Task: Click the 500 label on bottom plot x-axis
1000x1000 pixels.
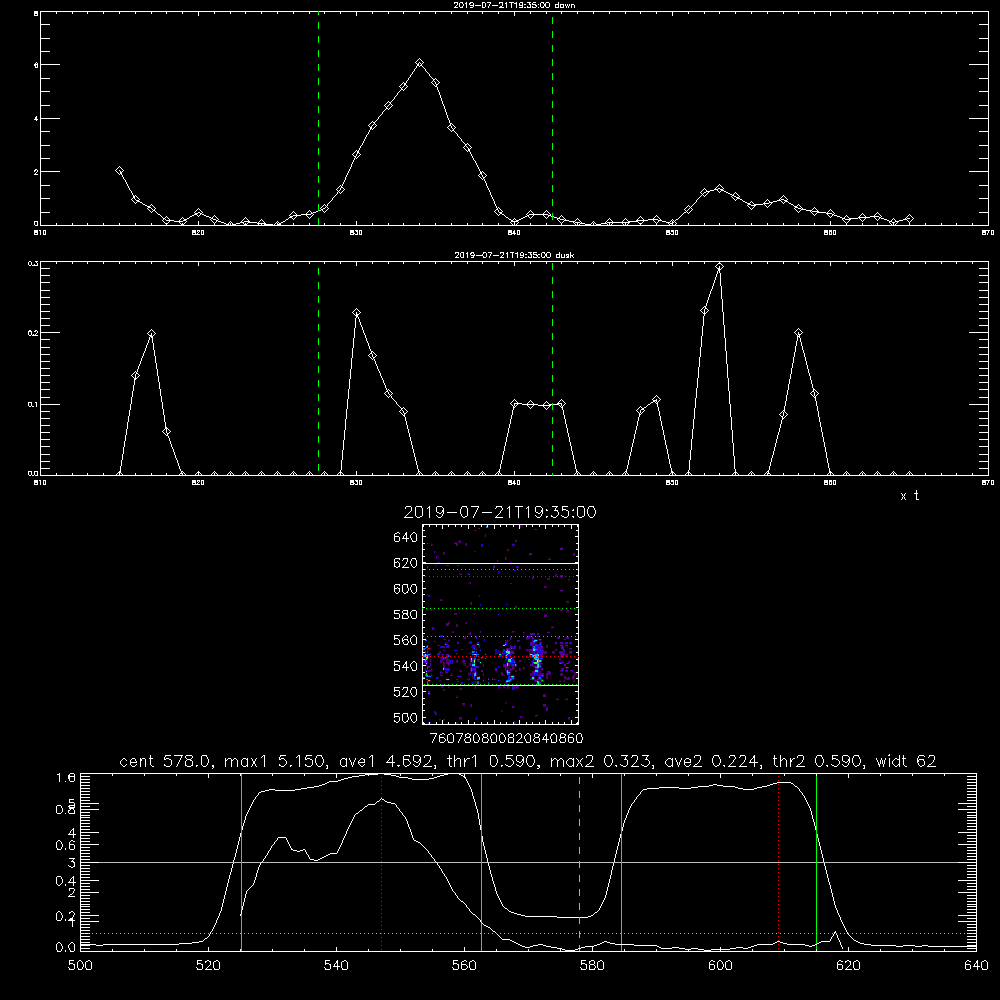Action: 80,966
